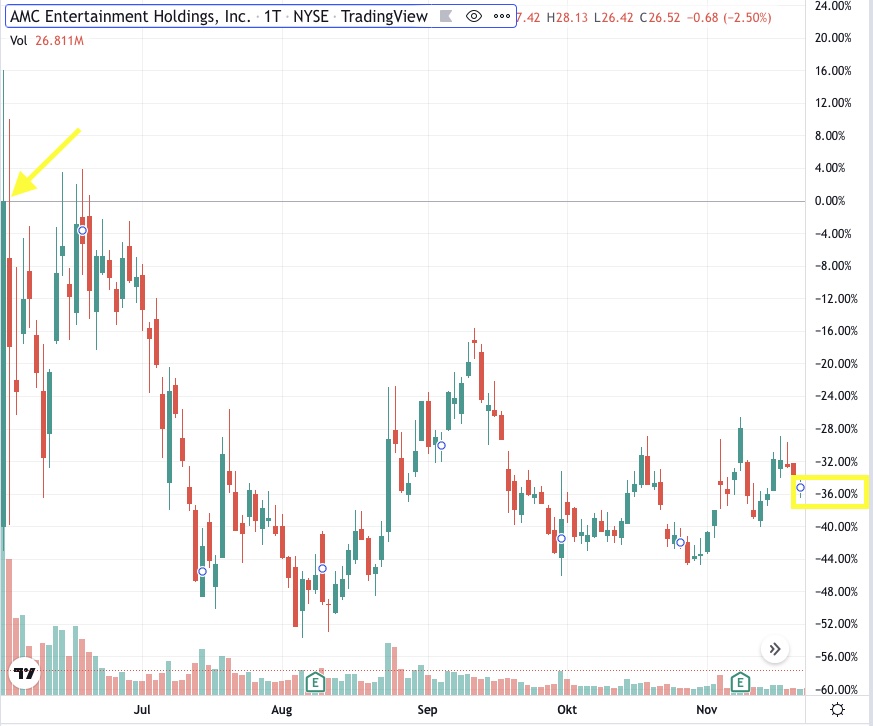873x726 pixels.
Task: Click the circle marker at September candle
Action: pyautogui.click(x=442, y=445)
